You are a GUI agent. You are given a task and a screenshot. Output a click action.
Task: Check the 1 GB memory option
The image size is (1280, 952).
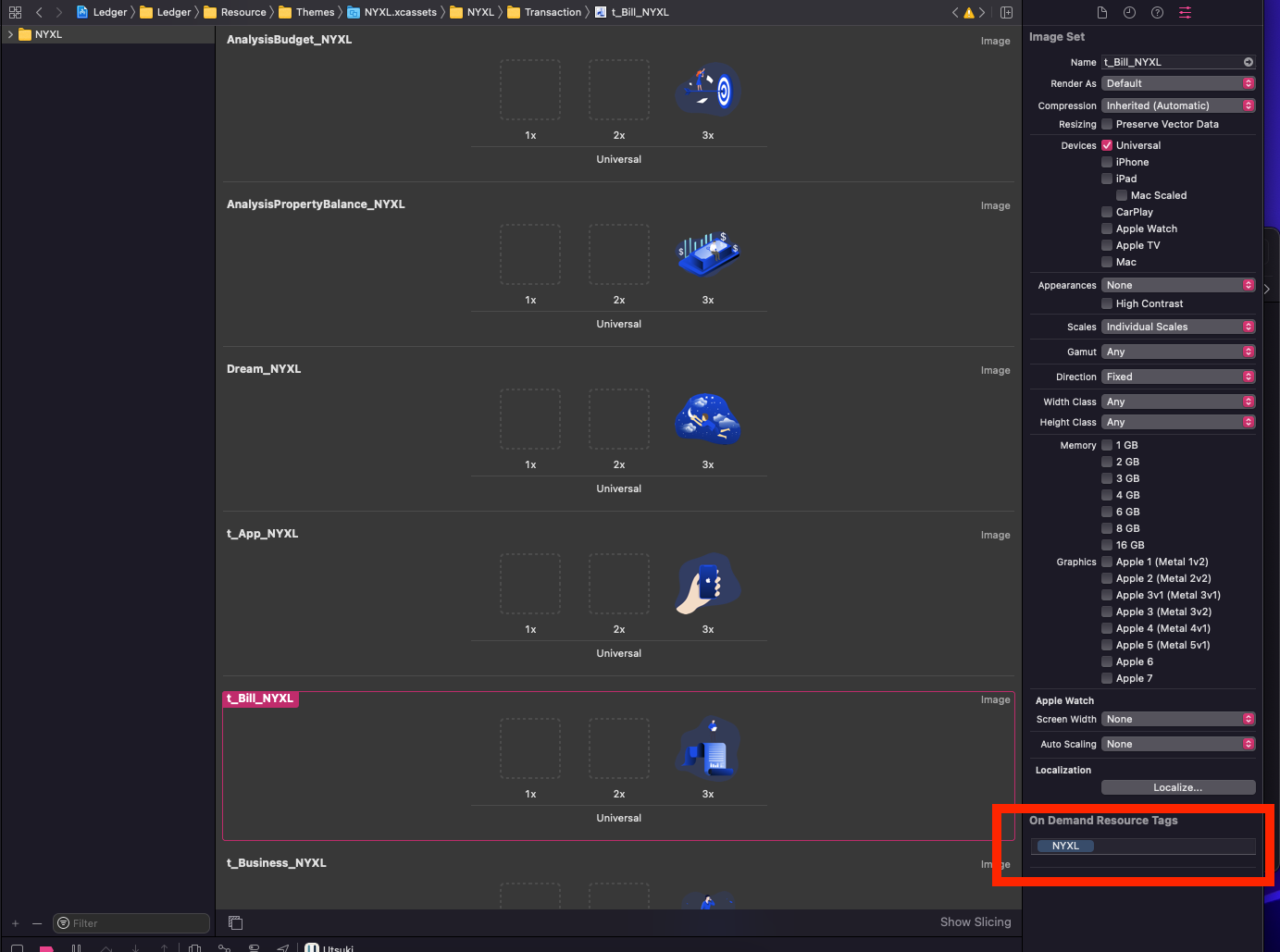pyautogui.click(x=1107, y=445)
